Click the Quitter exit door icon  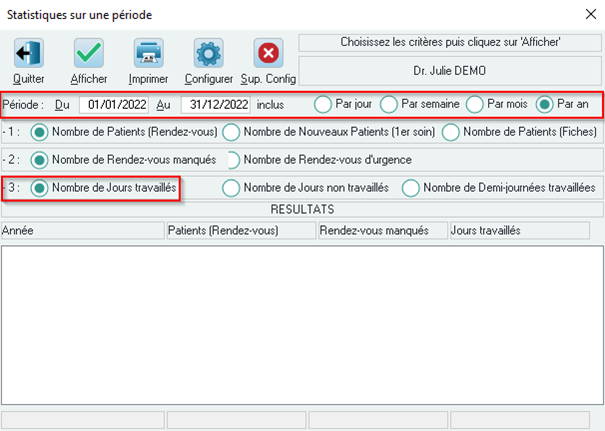[x=29, y=53]
